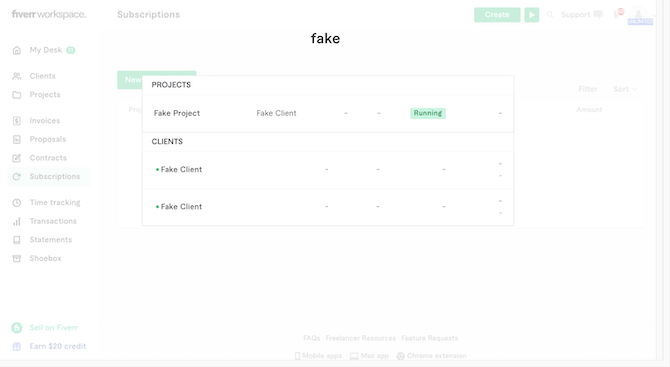Open My Desk home icon
Viewport: 670px width, 367px height.
click(17, 50)
